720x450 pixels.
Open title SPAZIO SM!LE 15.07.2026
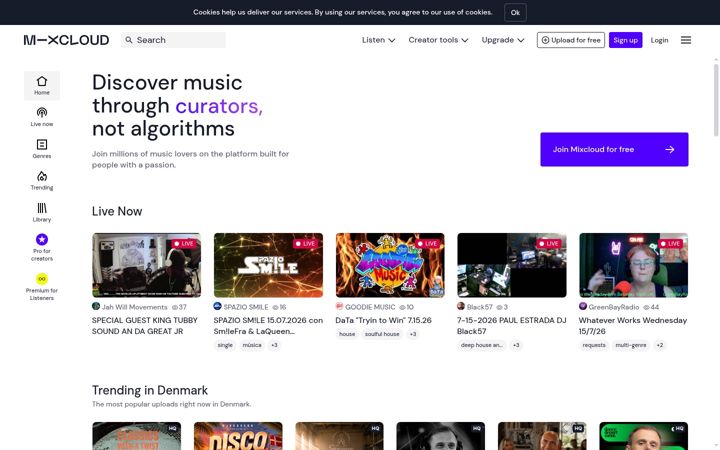coord(268,326)
